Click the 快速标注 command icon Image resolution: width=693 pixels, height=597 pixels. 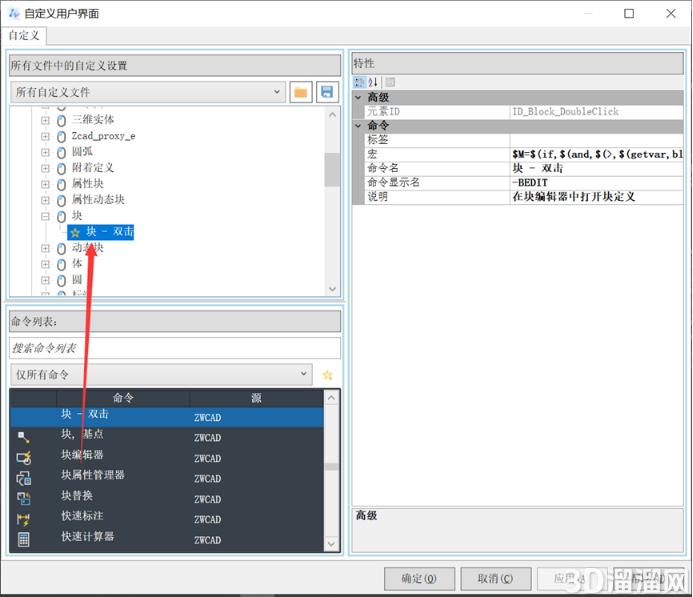(x=23, y=519)
